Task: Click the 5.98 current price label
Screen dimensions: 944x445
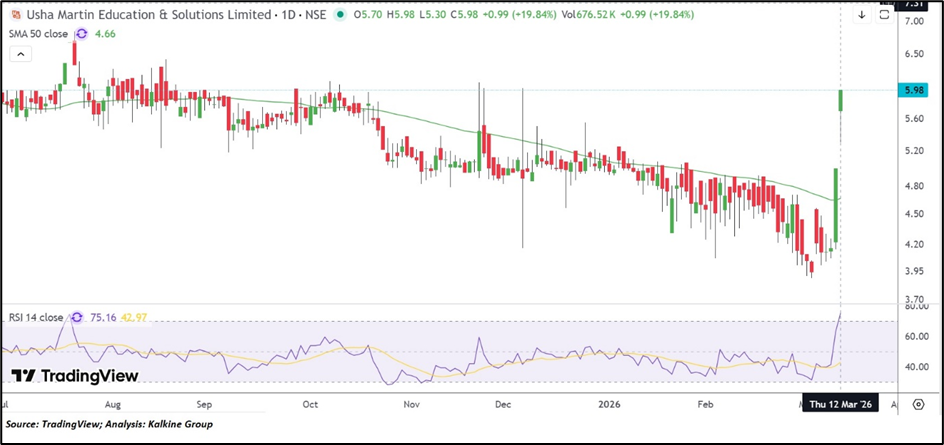Action: pyautogui.click(x=914, y=91)
